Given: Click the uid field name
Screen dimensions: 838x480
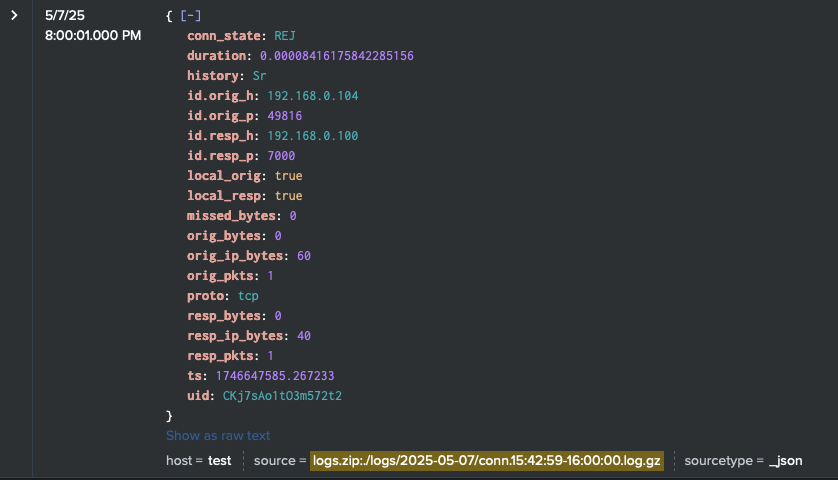Looking at the screenshot, I should click(x=198, y=396).
